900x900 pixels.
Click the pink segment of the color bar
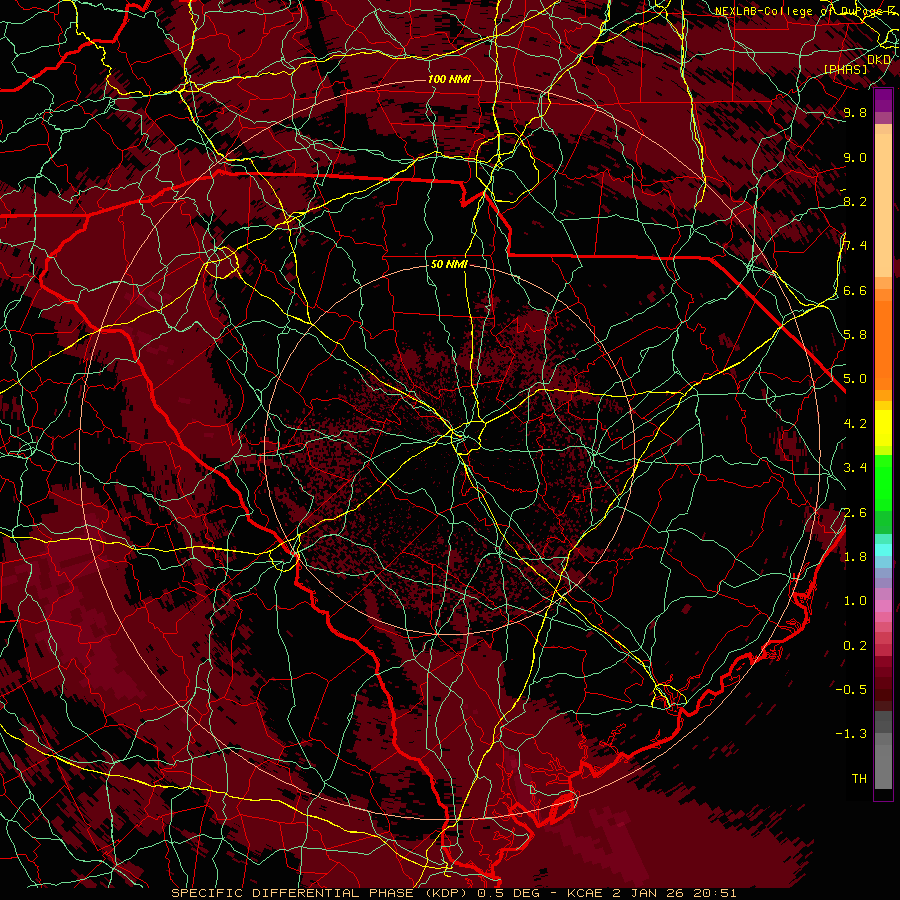coord(883,606)
